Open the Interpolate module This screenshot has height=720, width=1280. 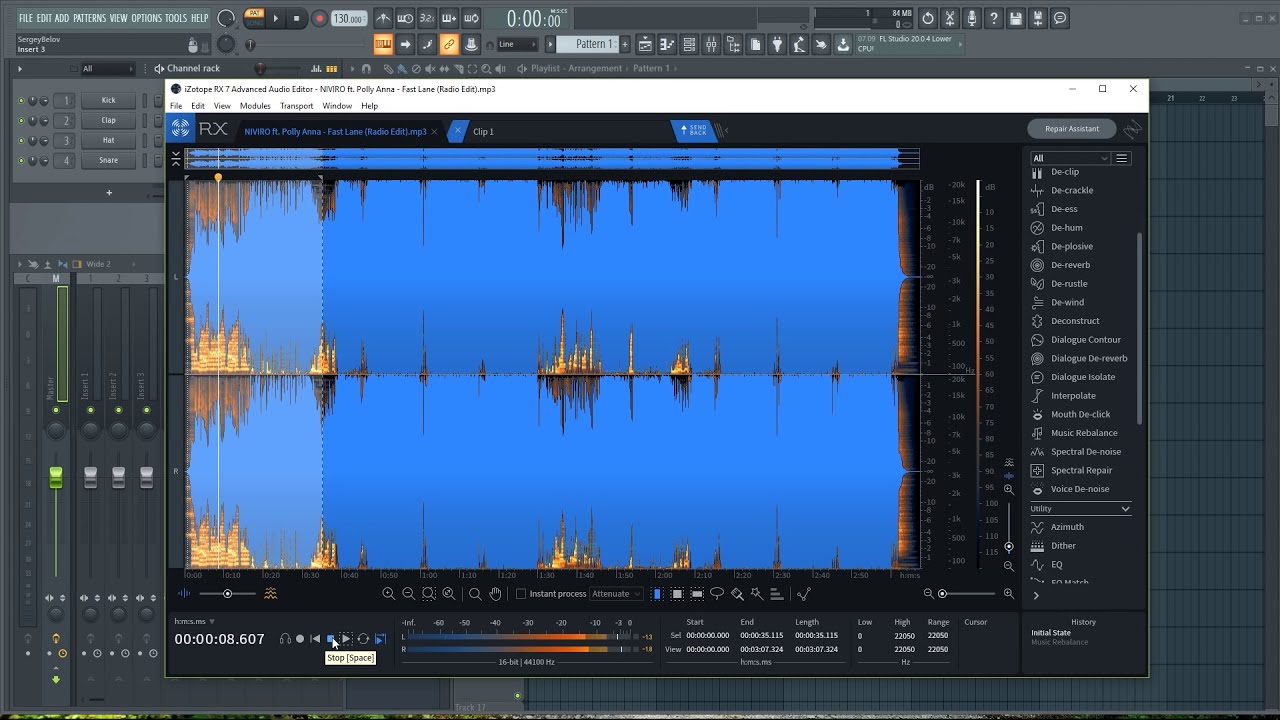click(1073, 396)
